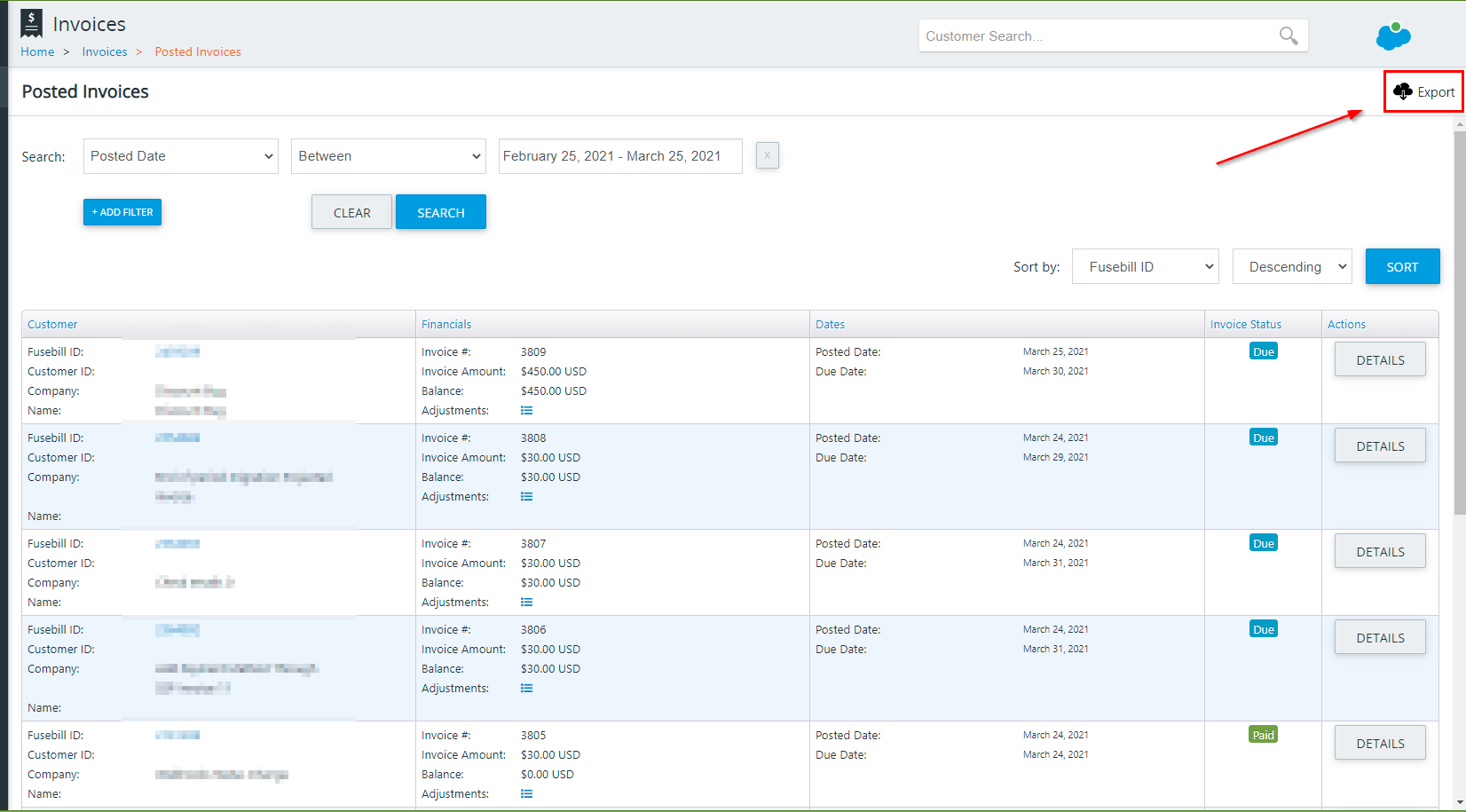This screenshot has height=812, width=1466.
Task: Click the scrollbar down arrow
Action: click(x=1460, y=803)
